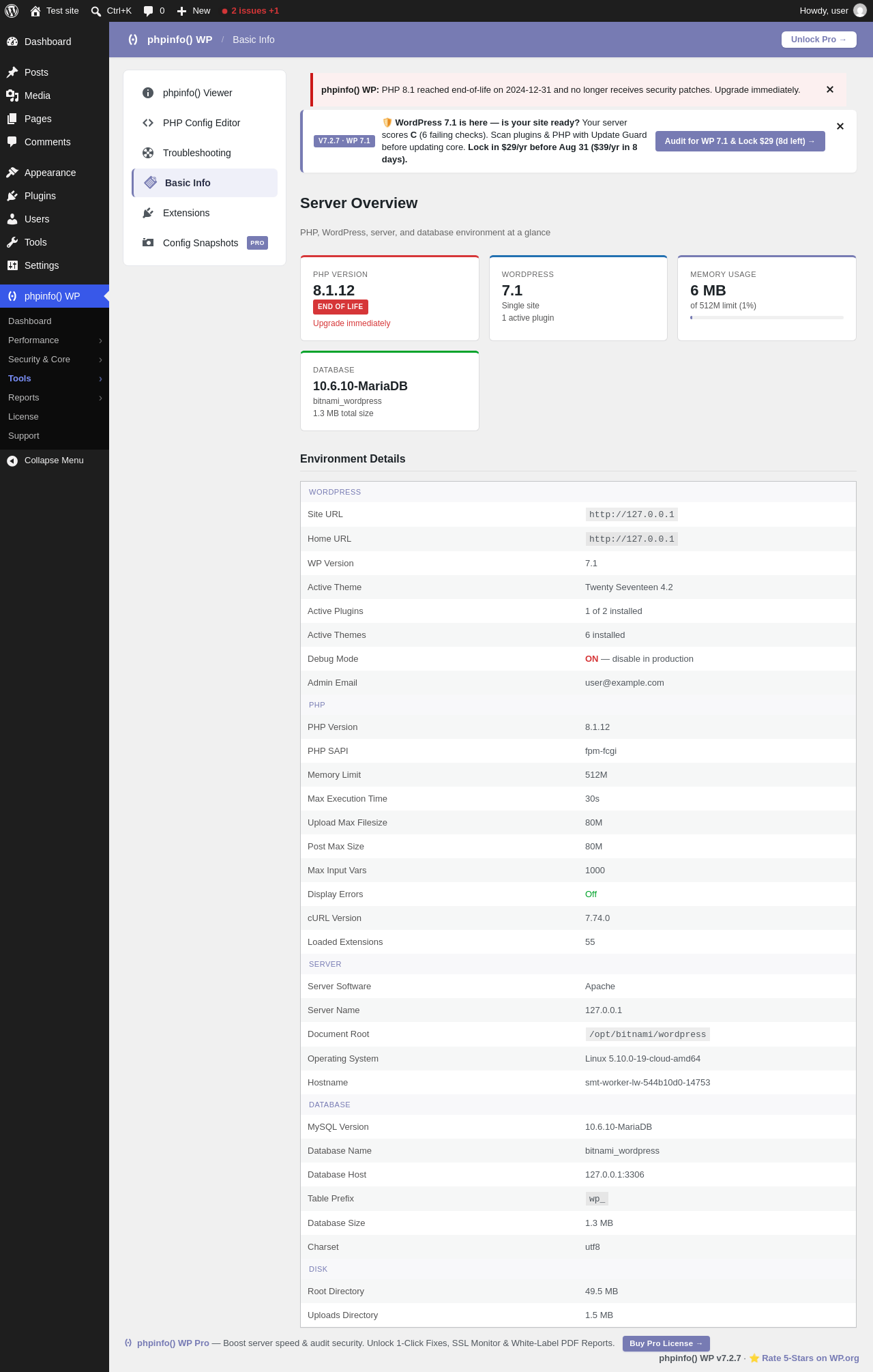Open the user avatar beside Howdy, user
Image resolution: width=873 pixels, height=1372 pixels.
[860, 11]
